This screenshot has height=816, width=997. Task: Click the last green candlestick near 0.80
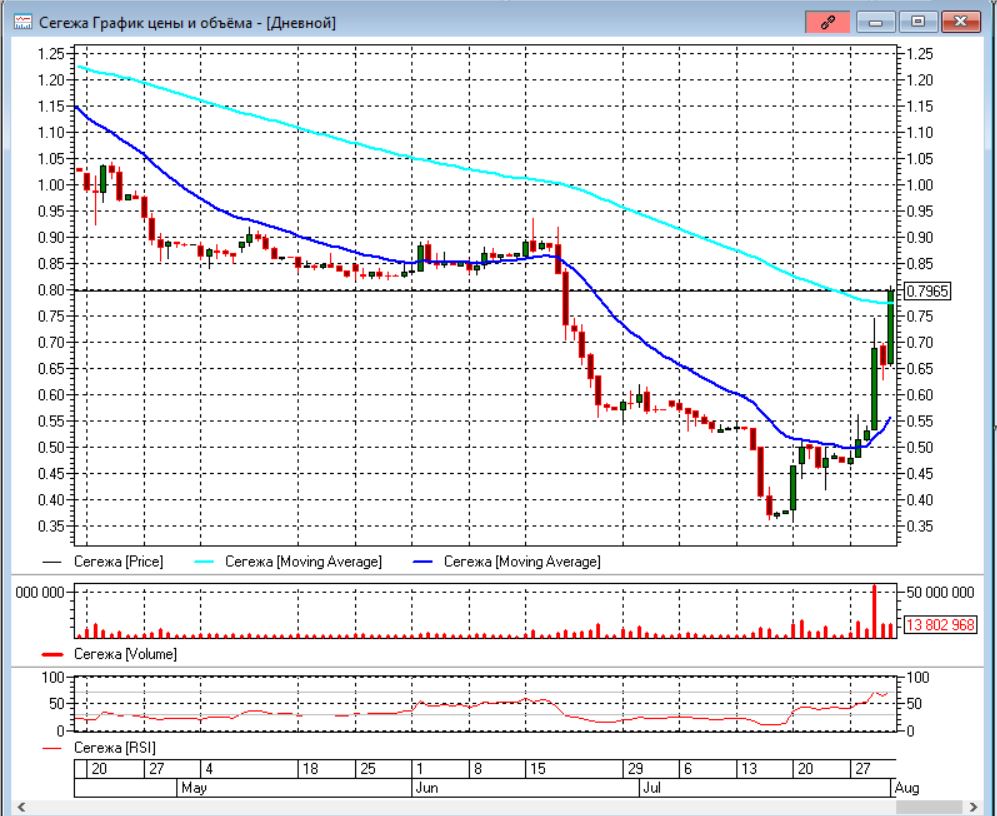point(891,327)
